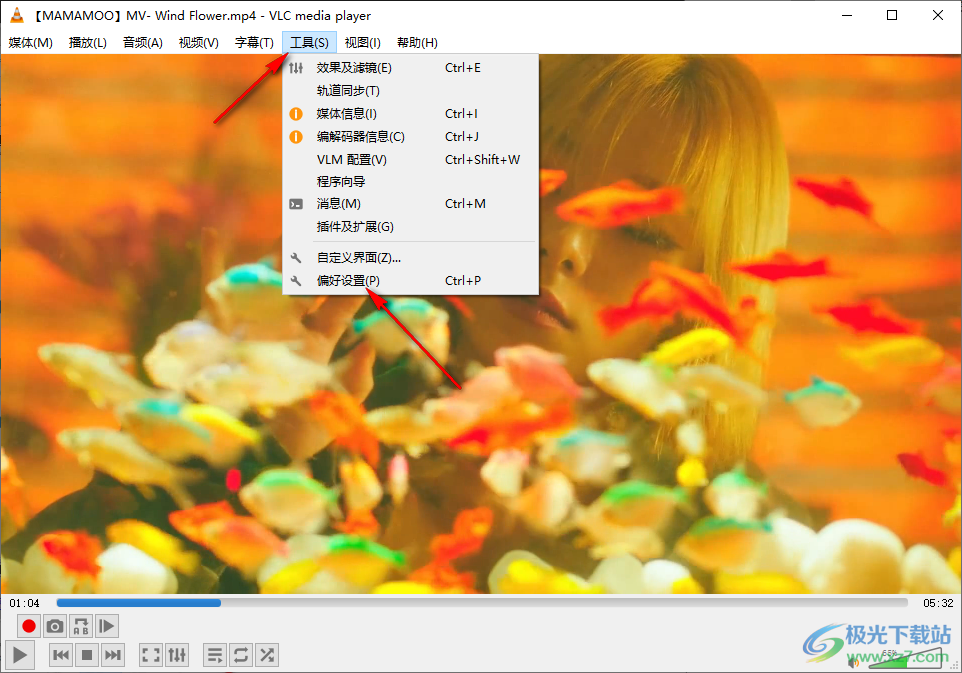Viewport: 962px width, 673px height.
Task: Open the 视频(V) menu
Action: click(199, 42)
